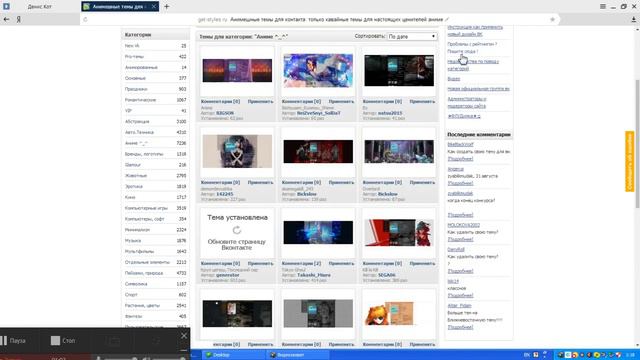
Task: Open the thumbnail of theme by natsu2015
Action: [399, 71]
